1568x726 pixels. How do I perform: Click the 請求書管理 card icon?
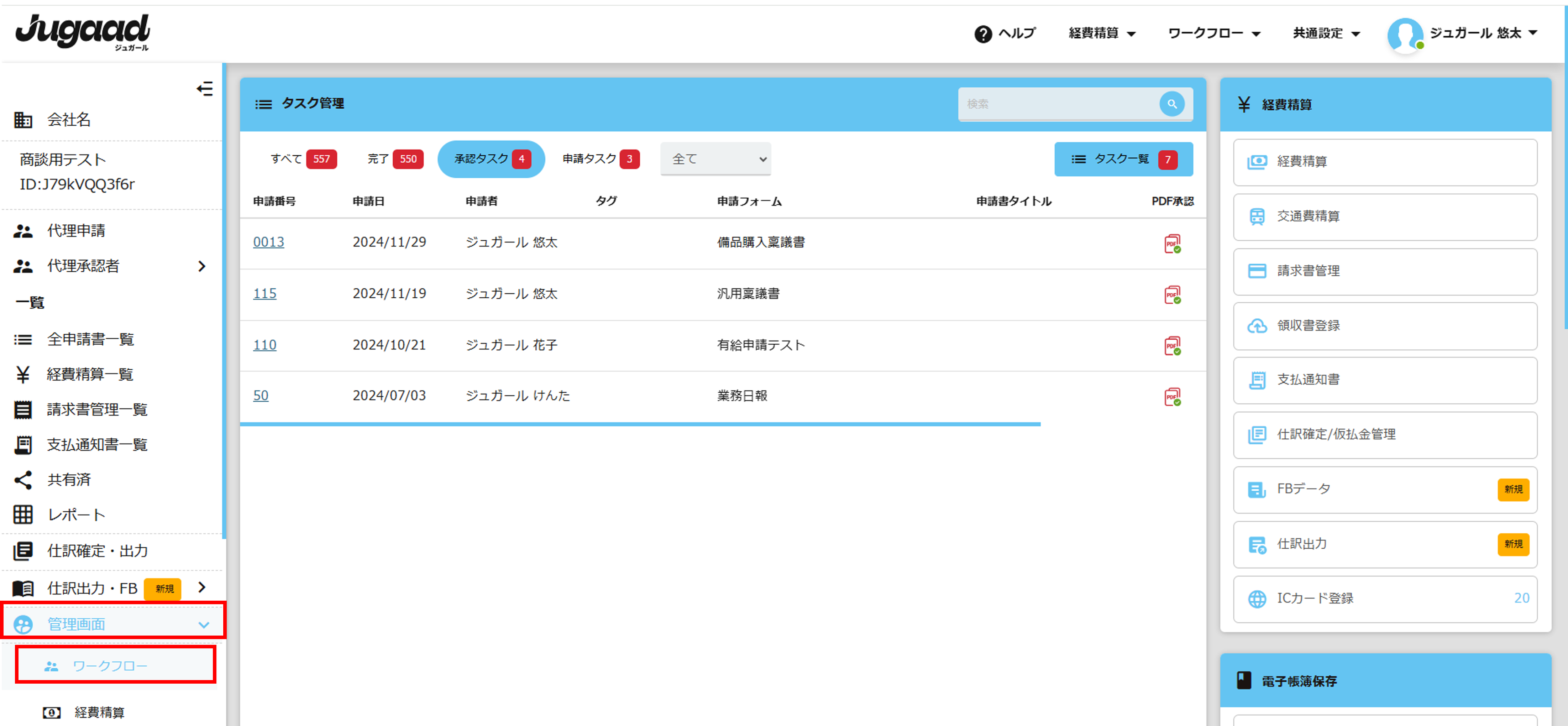tap(1257, 271)
